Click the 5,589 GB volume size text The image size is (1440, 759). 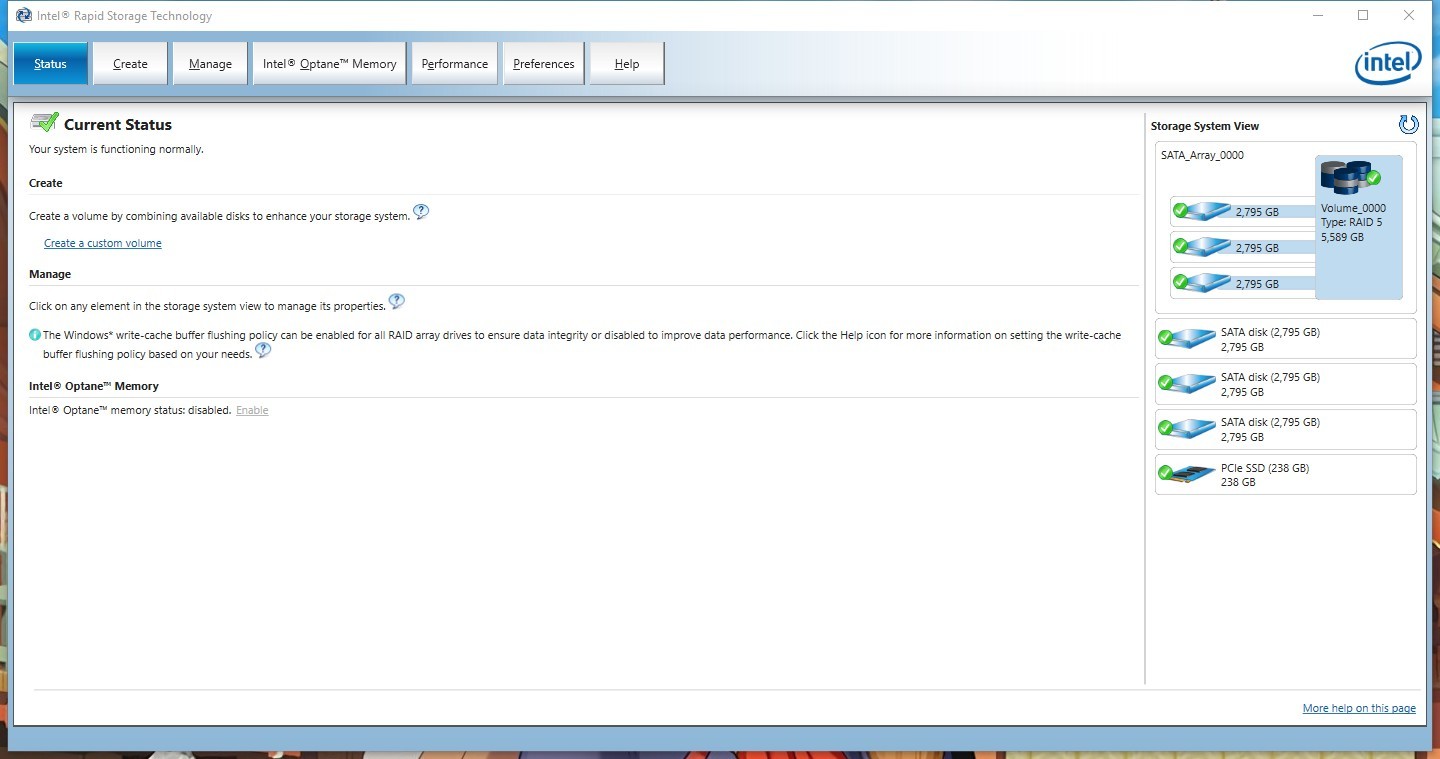tap(1342, 237)
